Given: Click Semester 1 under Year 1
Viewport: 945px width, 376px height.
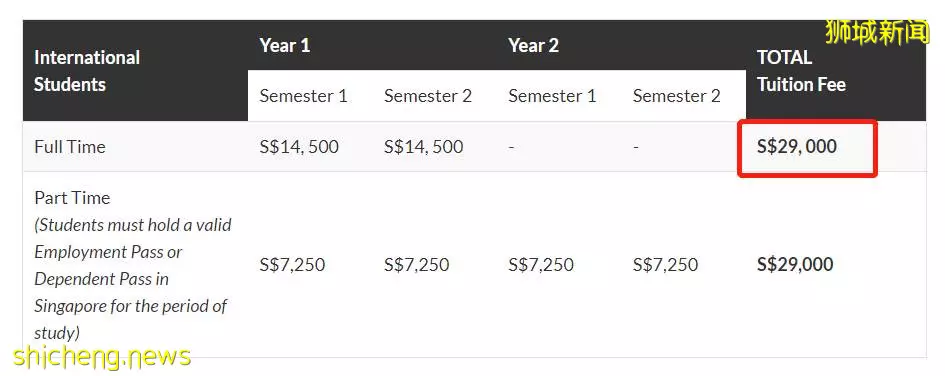Looking at the screenshot, I should tap(303, 96).
